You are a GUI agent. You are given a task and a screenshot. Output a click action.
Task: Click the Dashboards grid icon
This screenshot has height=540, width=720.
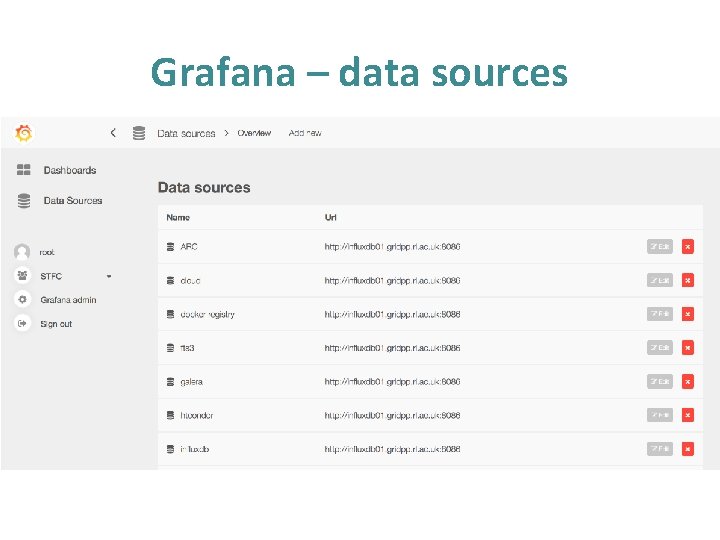[x=23, y=170]
